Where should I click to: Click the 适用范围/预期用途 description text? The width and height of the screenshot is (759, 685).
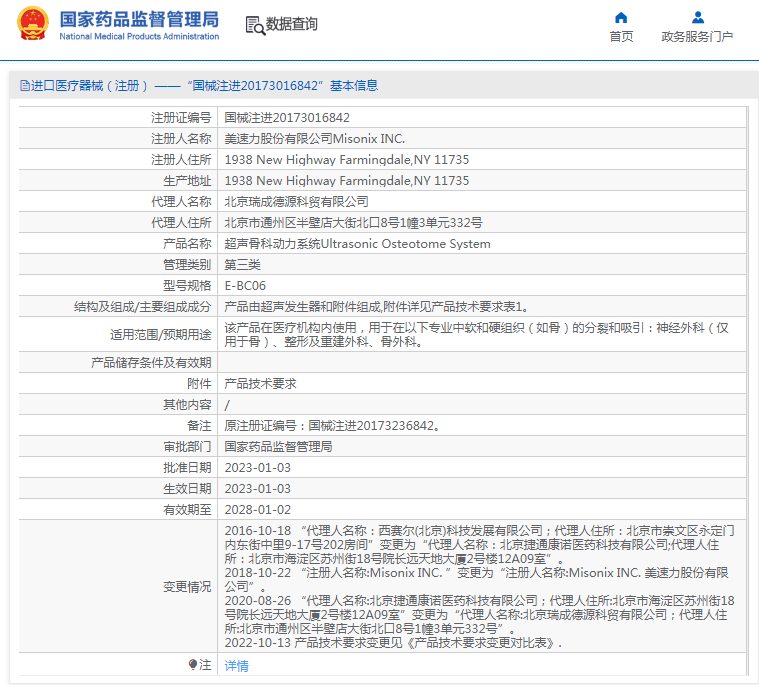476,335
